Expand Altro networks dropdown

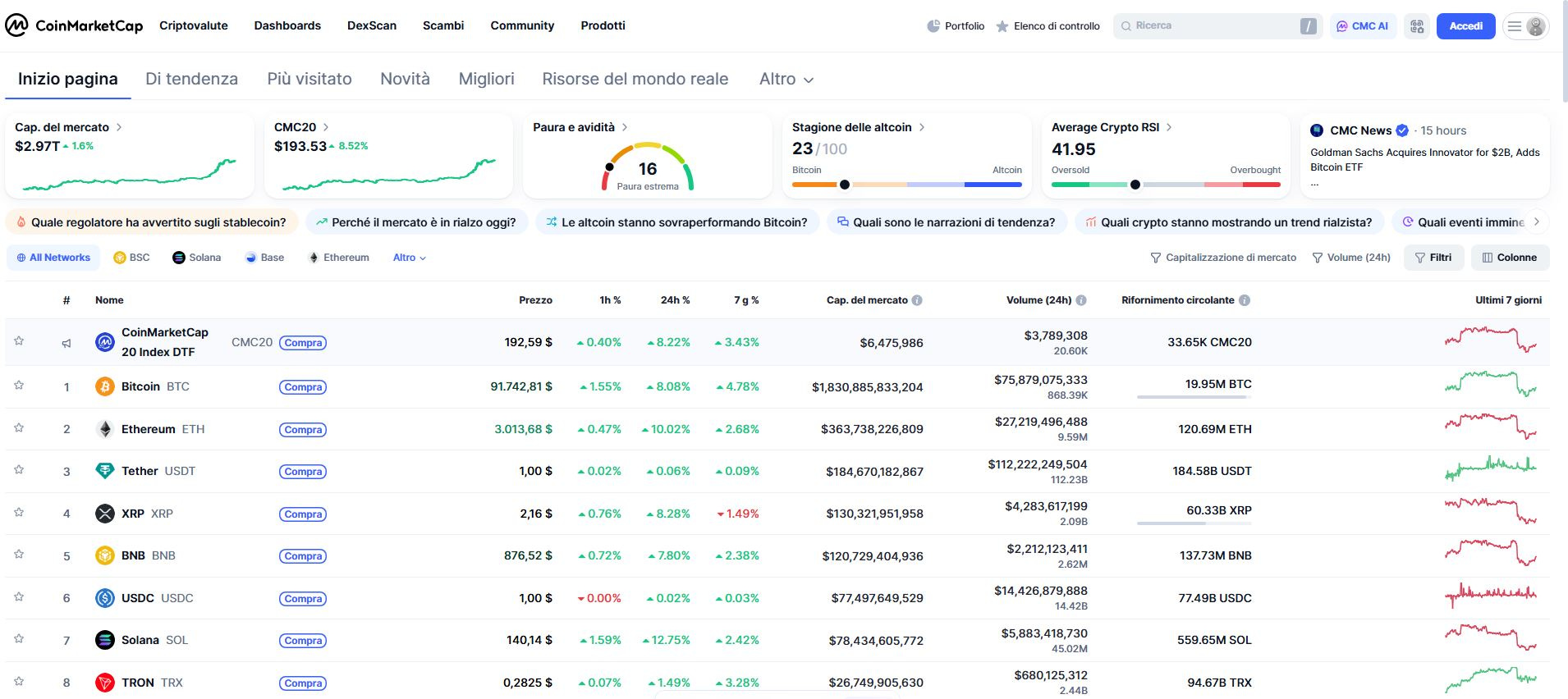(409, 258)
